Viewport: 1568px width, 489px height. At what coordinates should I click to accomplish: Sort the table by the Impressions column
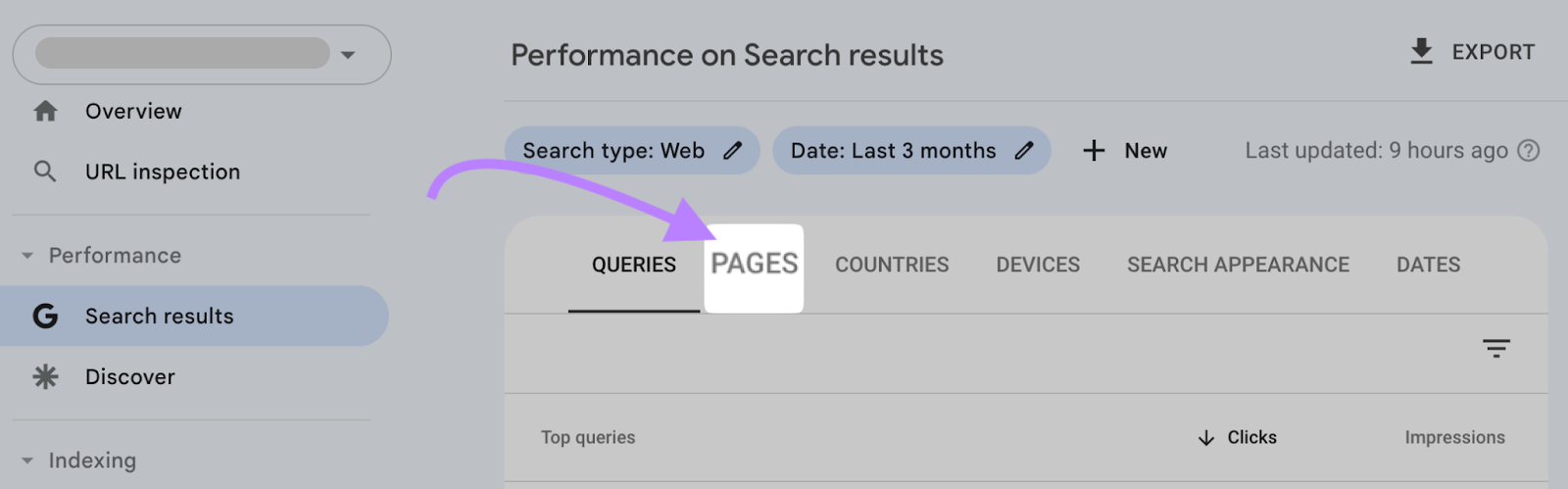1454,437
